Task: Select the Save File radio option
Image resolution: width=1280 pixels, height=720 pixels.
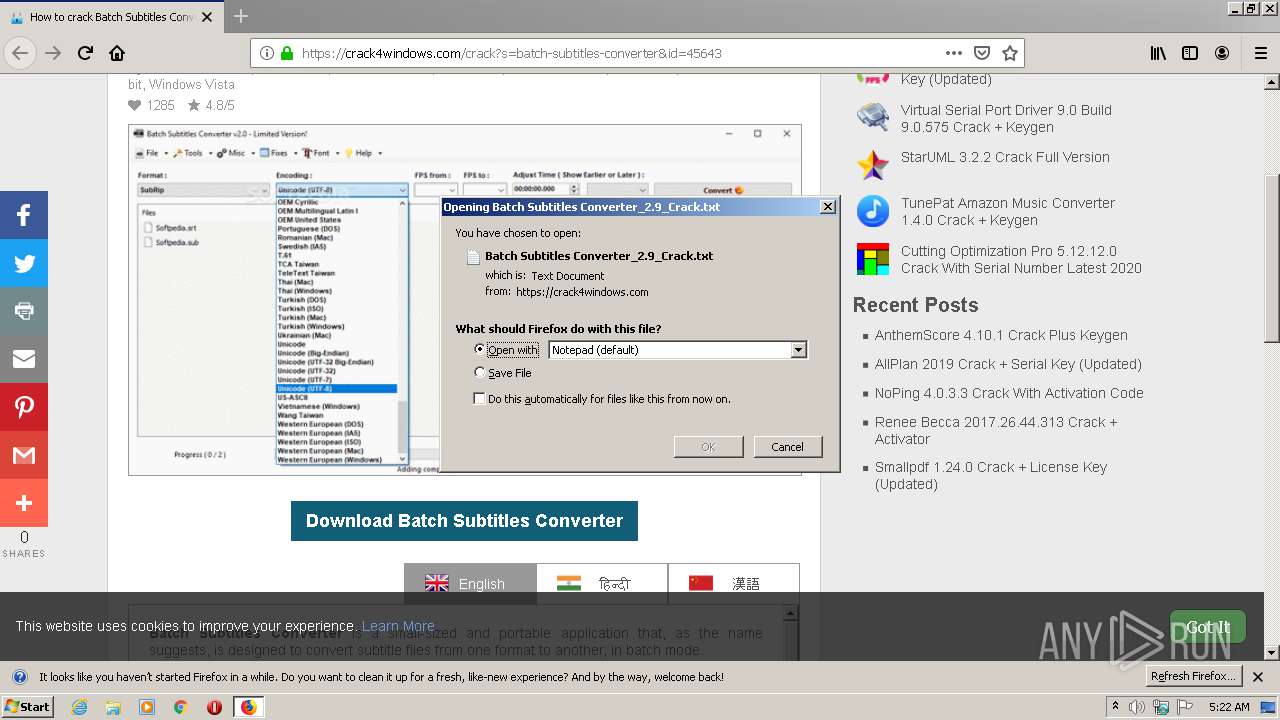Action: 480,373
